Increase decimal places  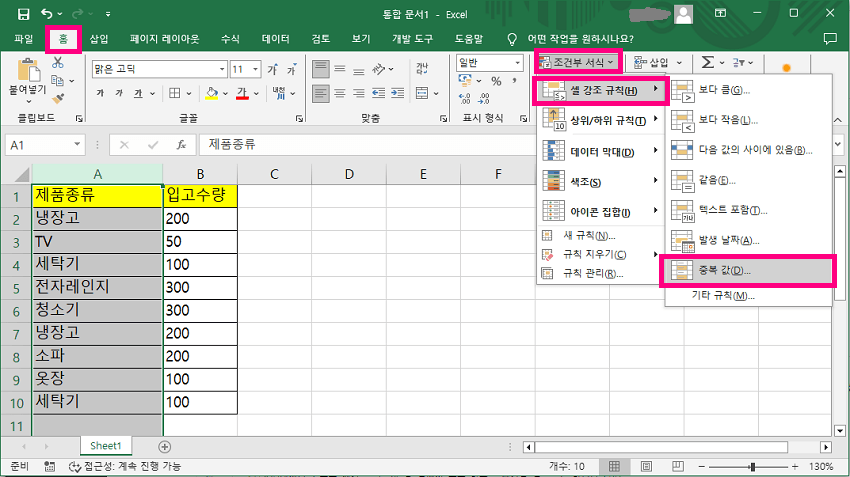[465, 99]
